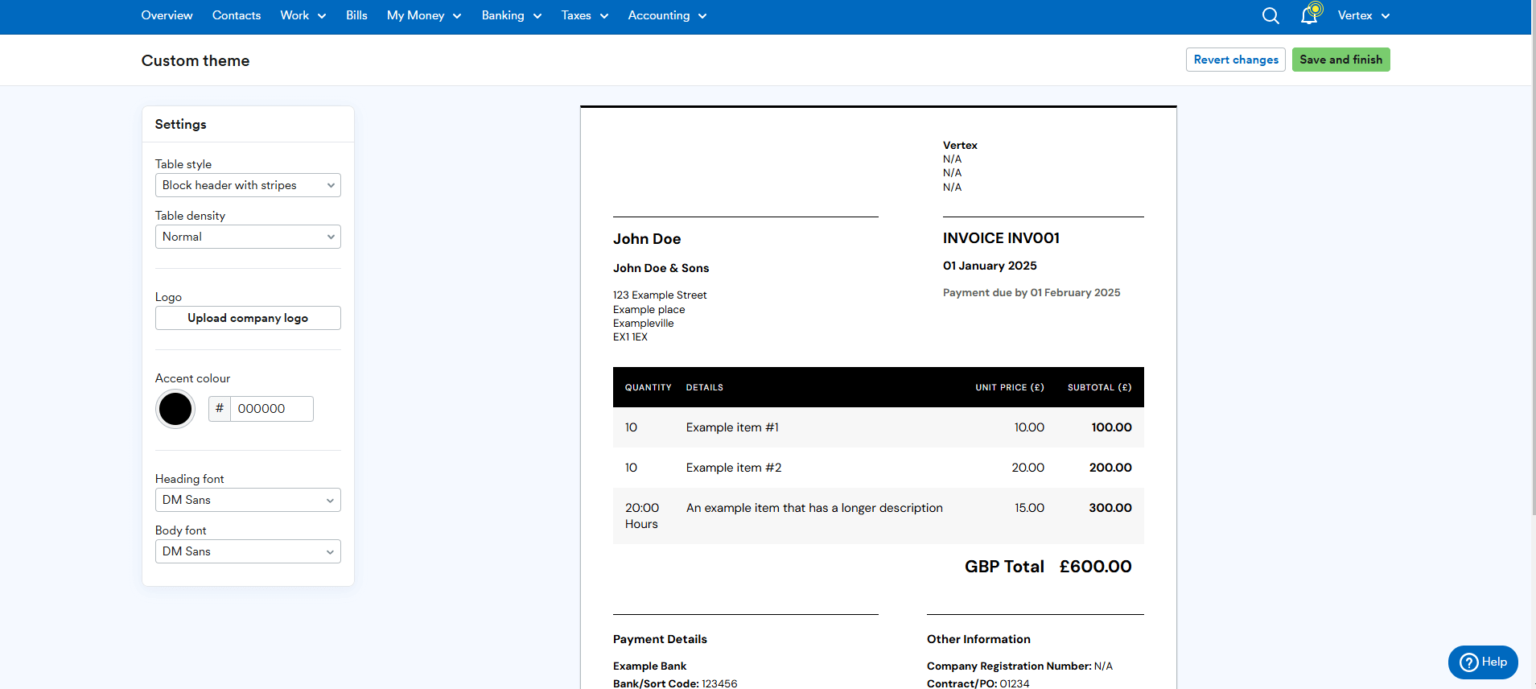Go to the Bills page
Screen dimensions: 1536x689
click(x=356, y=15)
